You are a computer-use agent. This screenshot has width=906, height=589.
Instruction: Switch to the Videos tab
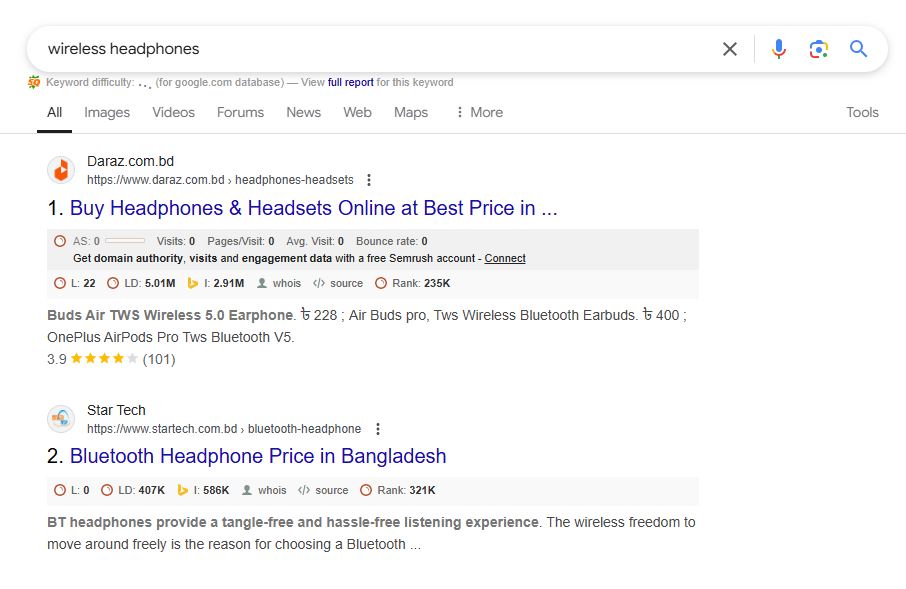click(172, 112)
